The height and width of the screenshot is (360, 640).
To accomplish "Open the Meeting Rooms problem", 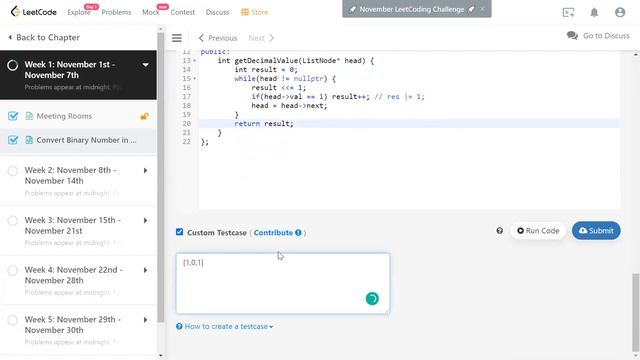I will pyautogui.click(x=64, y=116).
